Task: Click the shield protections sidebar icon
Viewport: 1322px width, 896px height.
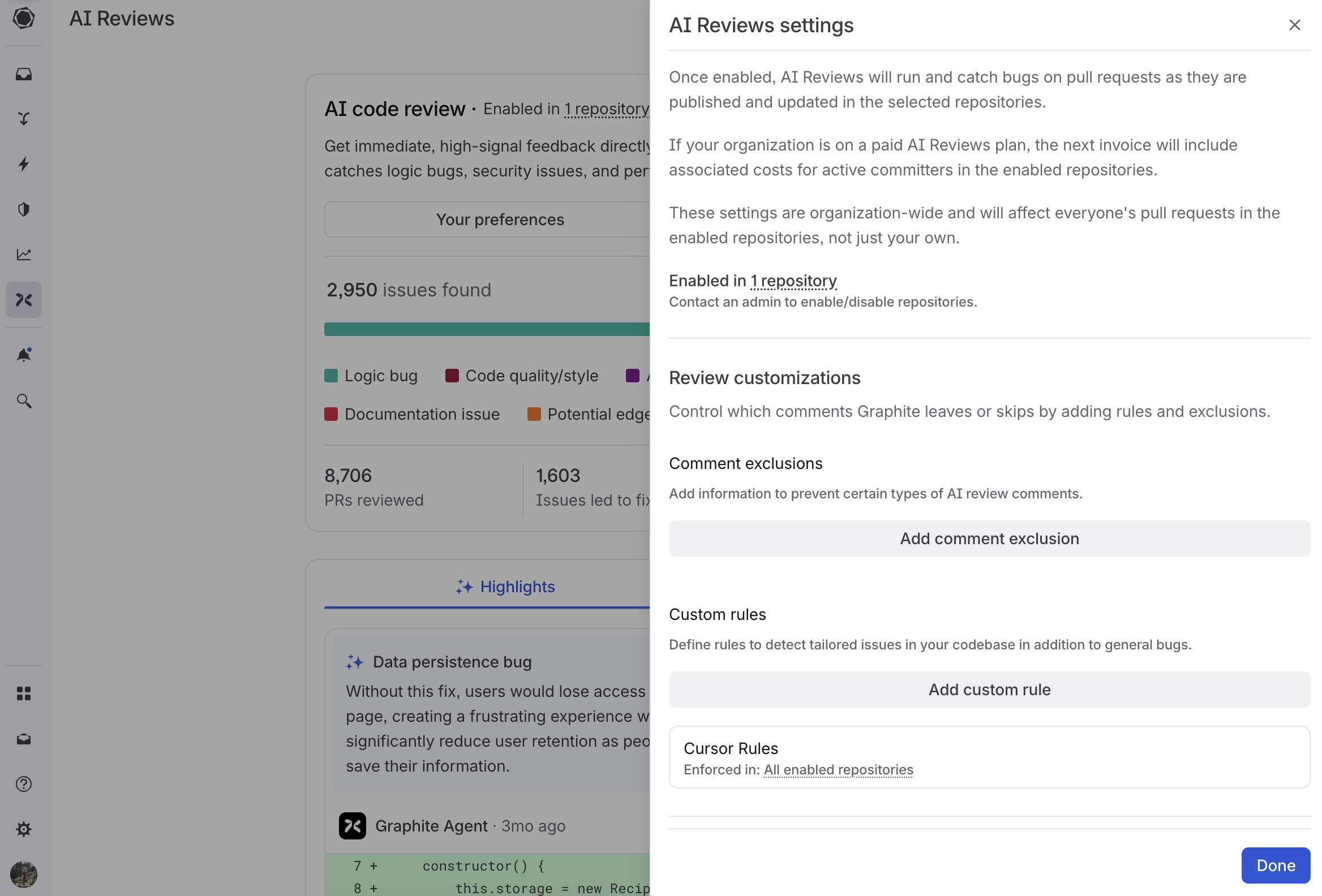Action: click(23, 209)
